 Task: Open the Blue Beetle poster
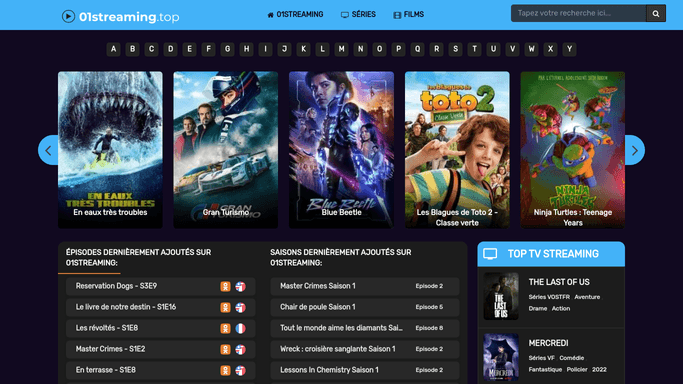[x=342, y=150]
